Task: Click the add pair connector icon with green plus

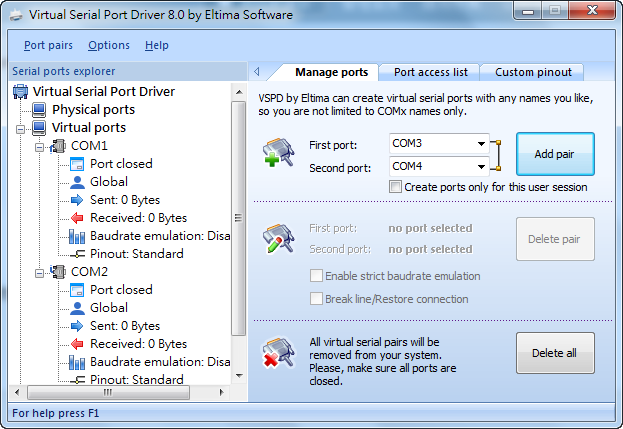Action: click(279, 153)
